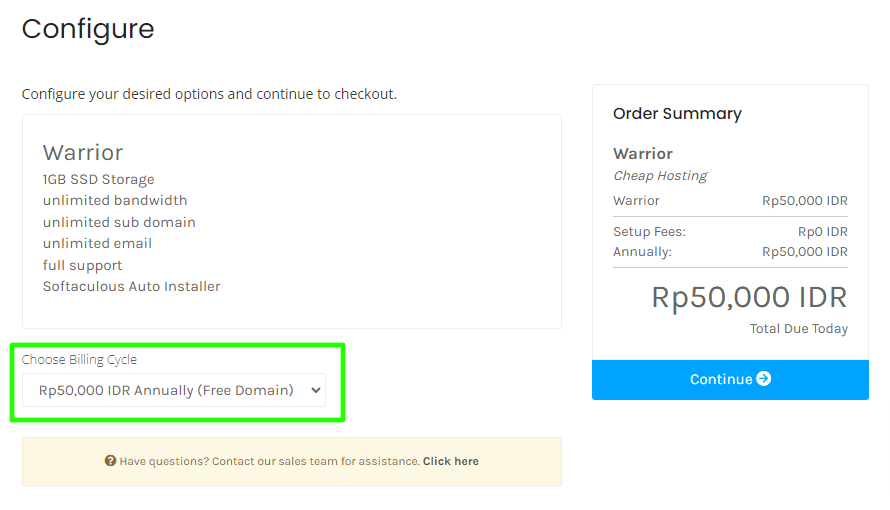Click the "1GB SSD Storage" feature line
Screen dimensions: 890x510
98,180
